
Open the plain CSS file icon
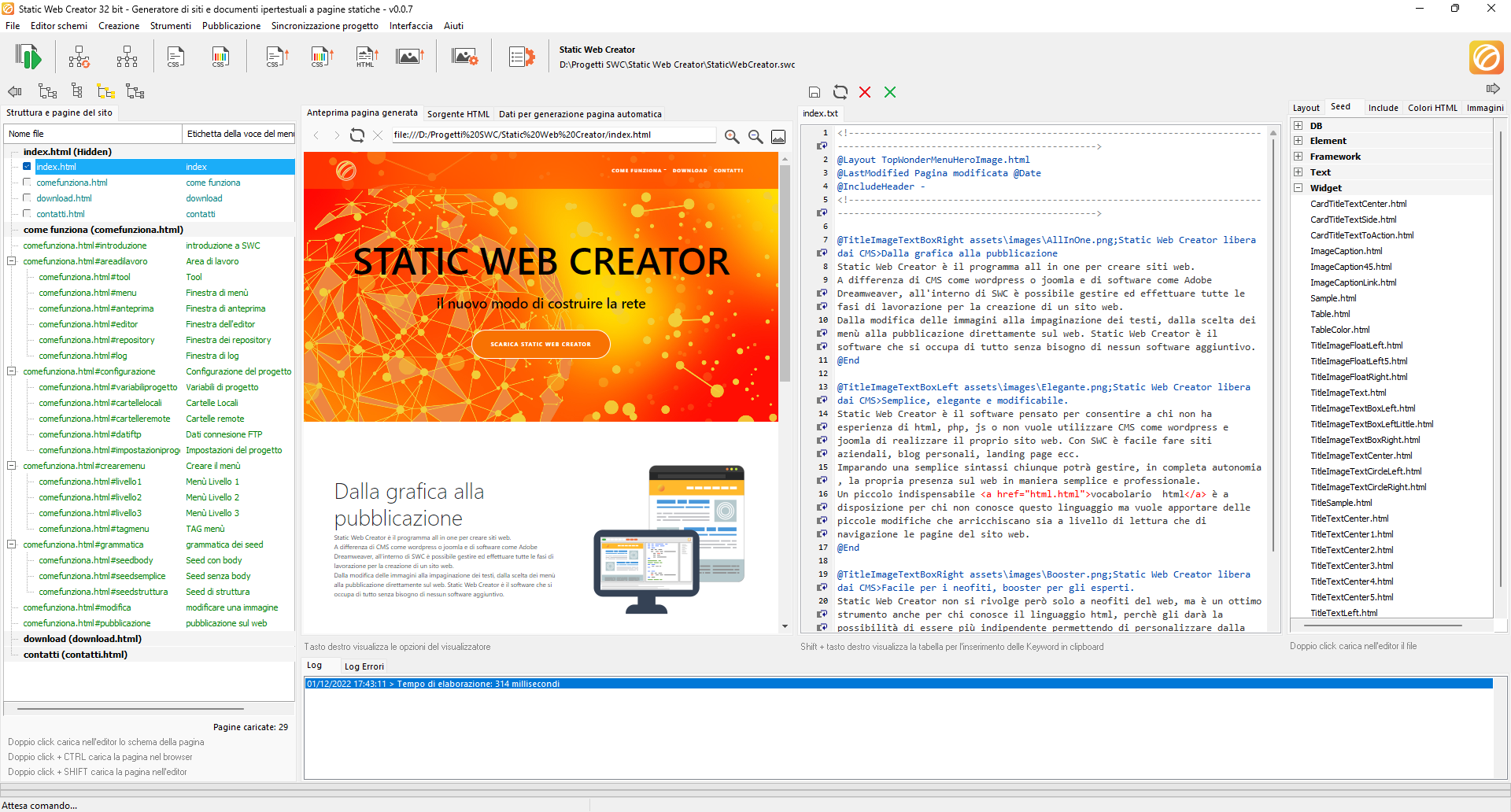(x=175, y=57)
